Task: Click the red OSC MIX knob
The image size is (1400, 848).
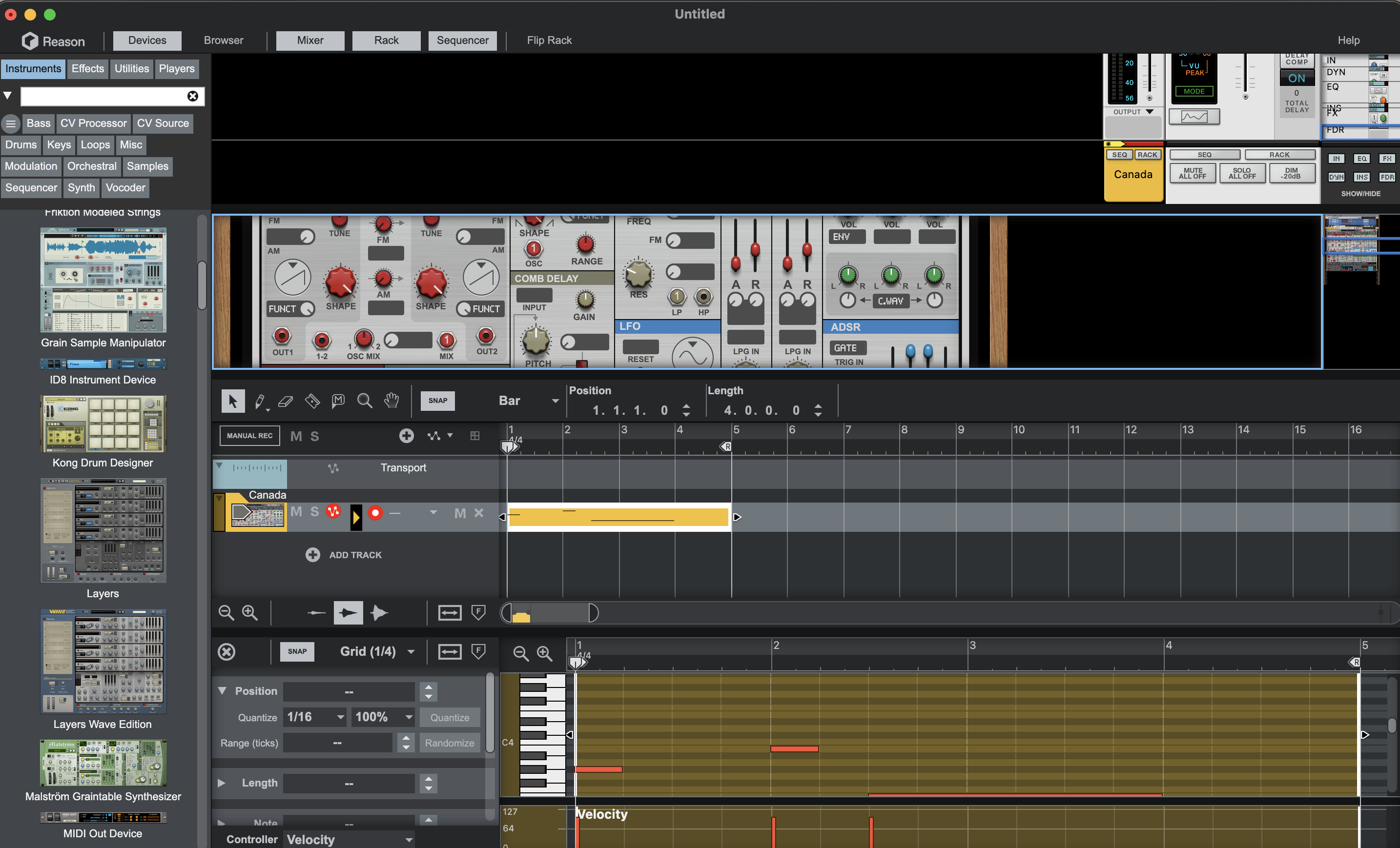Action: 364,339
